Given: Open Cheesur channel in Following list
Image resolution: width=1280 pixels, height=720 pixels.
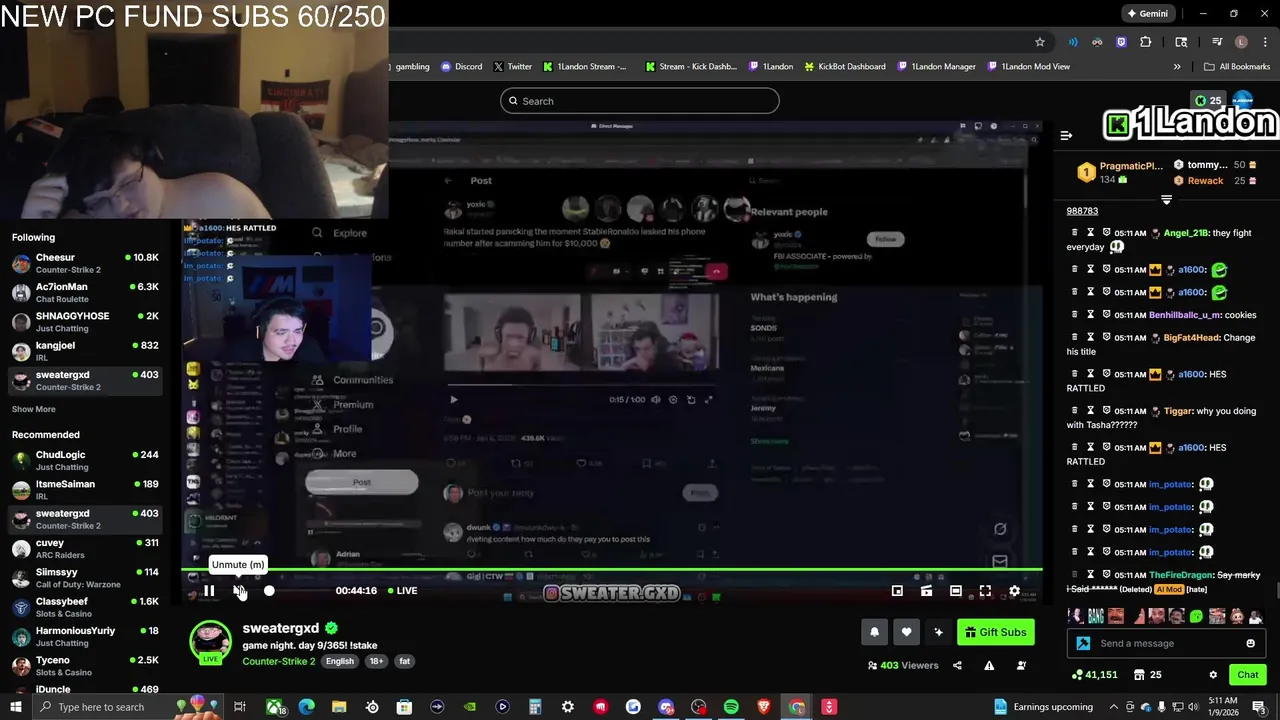Looking at the screenshot, I should pyautogui.click(x=85, y=264).
